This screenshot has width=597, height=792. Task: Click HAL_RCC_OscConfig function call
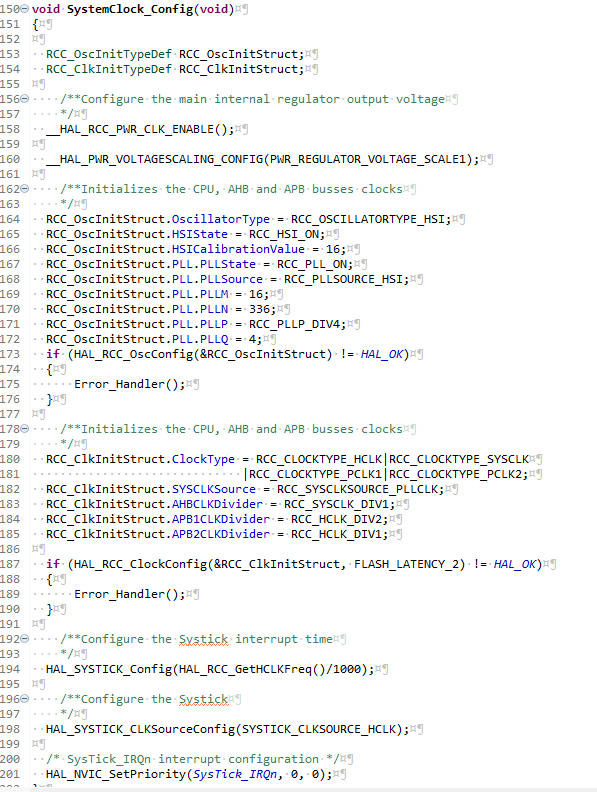click(x=133, y=355)
